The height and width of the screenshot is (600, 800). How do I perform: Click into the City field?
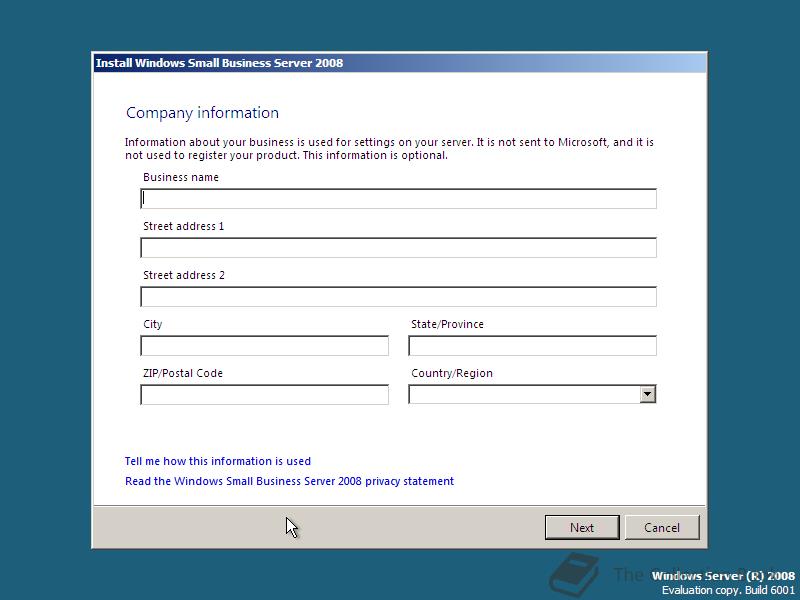pos(264,345)
